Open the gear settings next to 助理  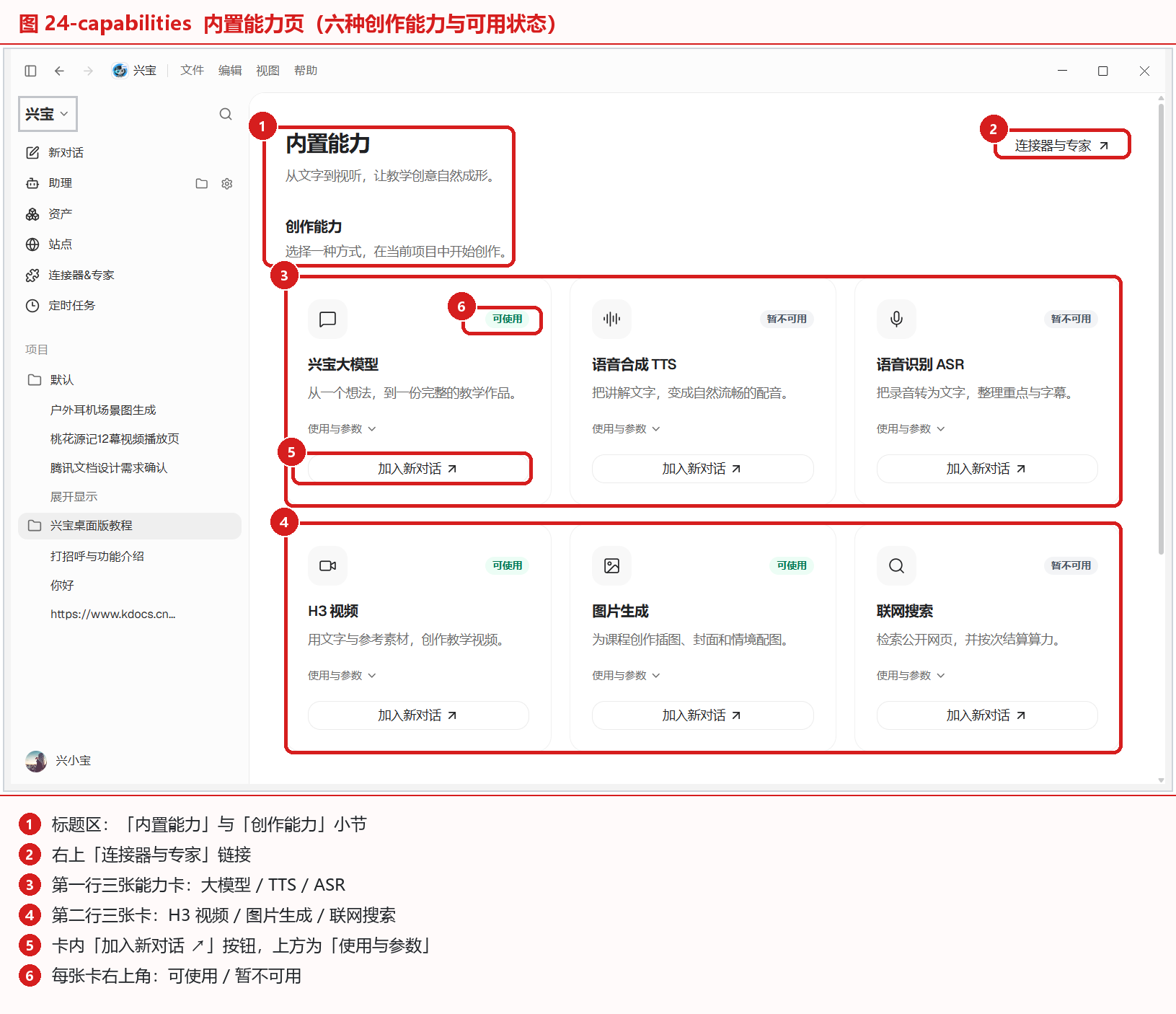click(x=227, y=184)
